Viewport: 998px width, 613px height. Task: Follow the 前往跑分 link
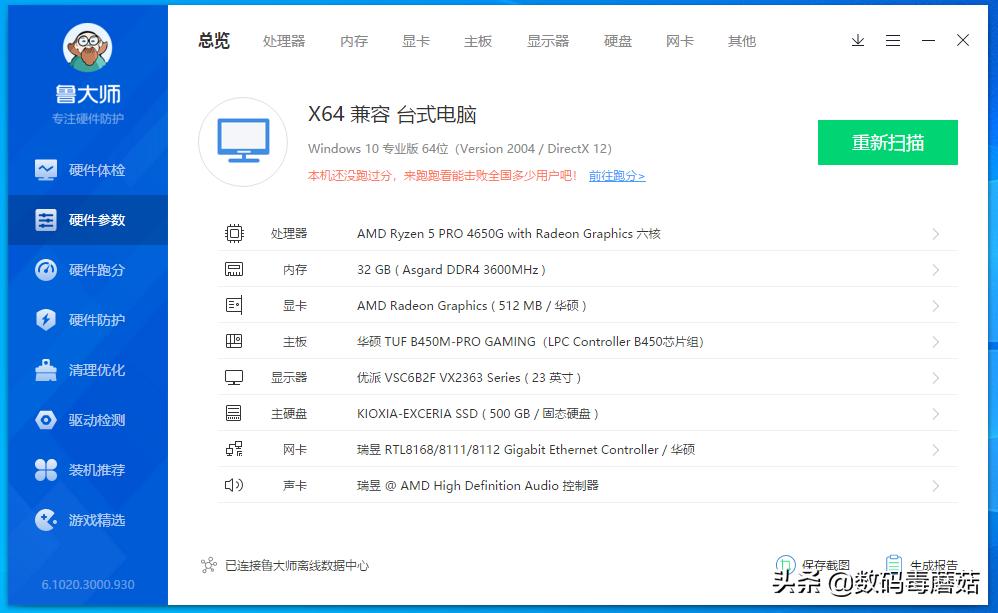coord(617,176)
